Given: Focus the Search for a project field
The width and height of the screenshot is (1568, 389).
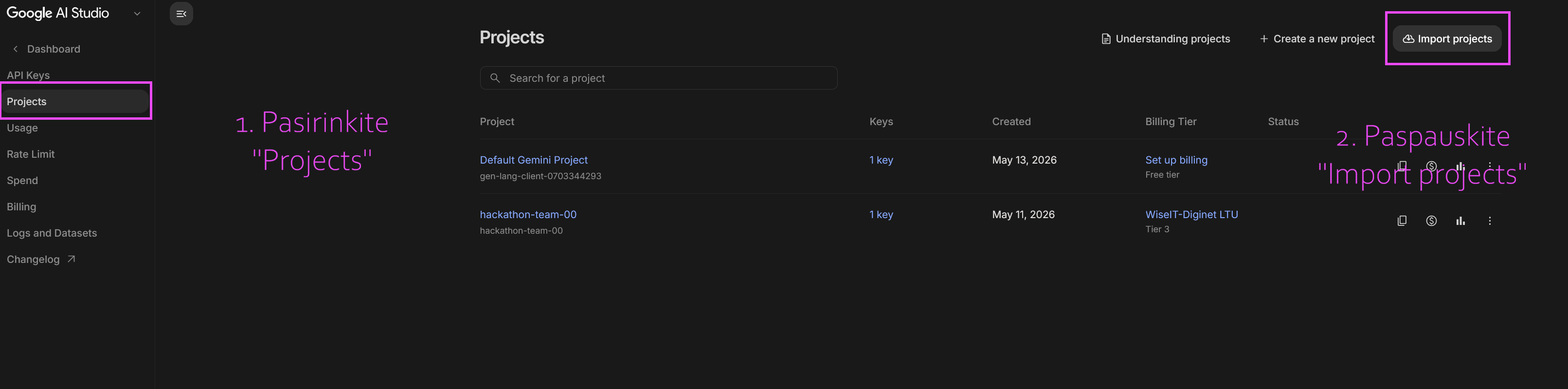Looking at the screenshot, I should click(659, 78).
